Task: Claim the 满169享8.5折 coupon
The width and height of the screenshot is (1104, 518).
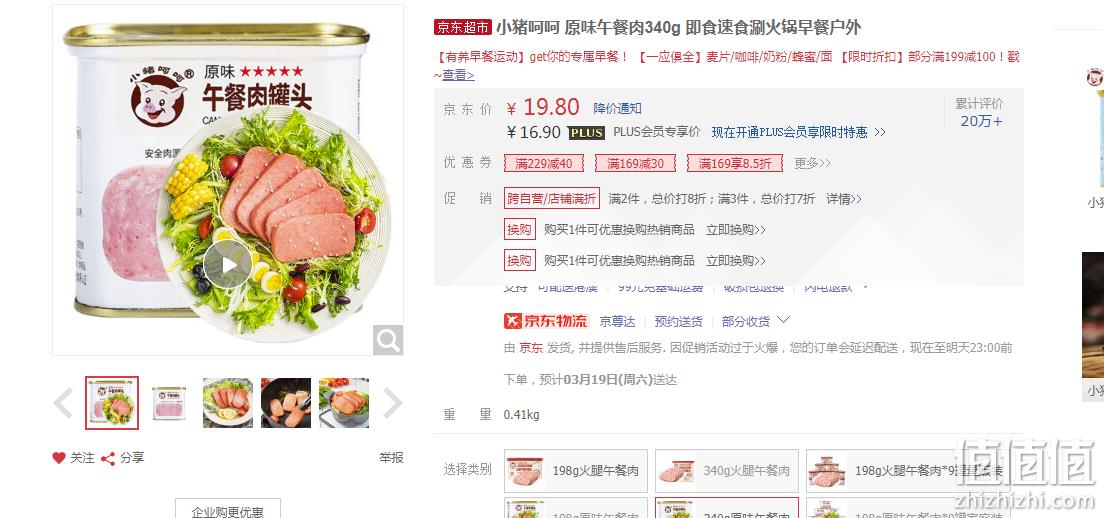Action: 734,164
